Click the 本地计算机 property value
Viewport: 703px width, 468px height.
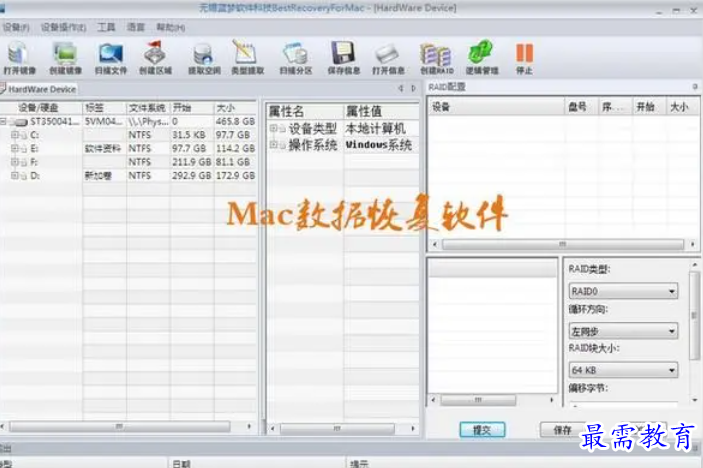376,129
